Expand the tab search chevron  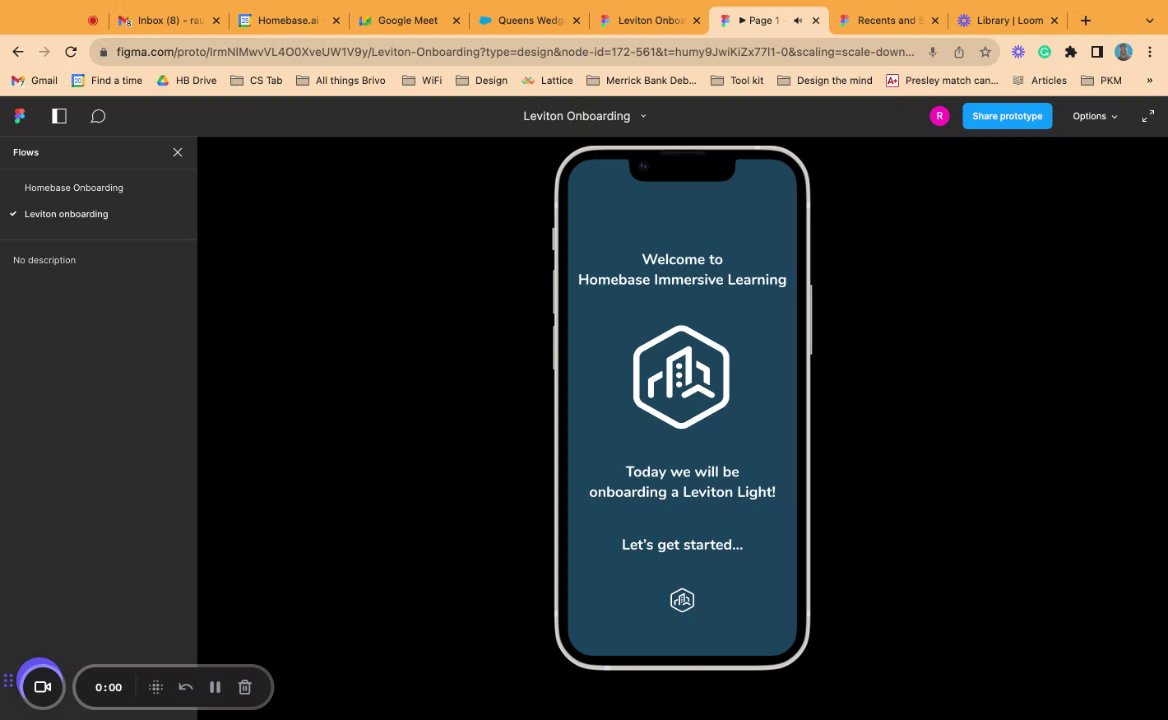1149,20
